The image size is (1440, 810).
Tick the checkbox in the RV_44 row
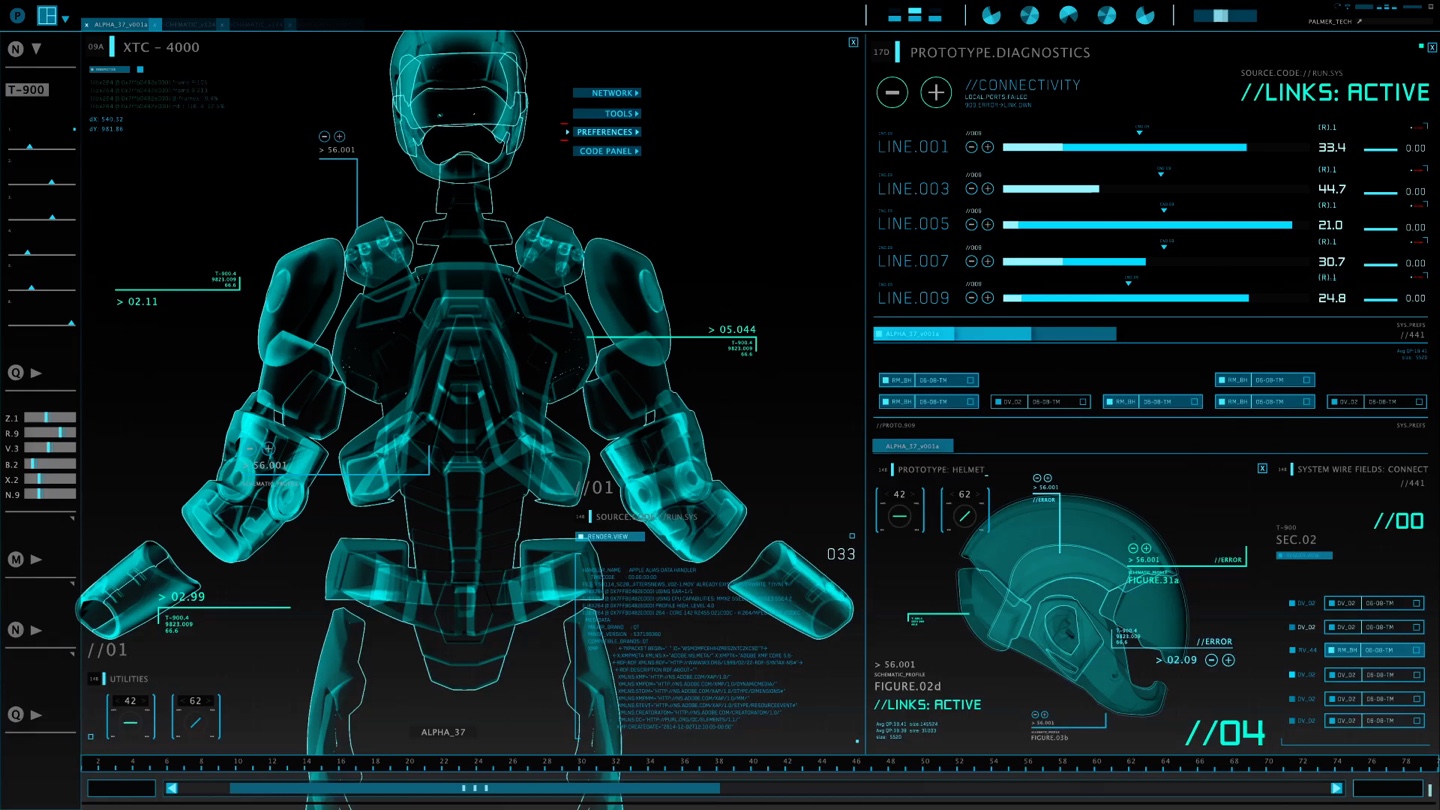(1416, 651)
